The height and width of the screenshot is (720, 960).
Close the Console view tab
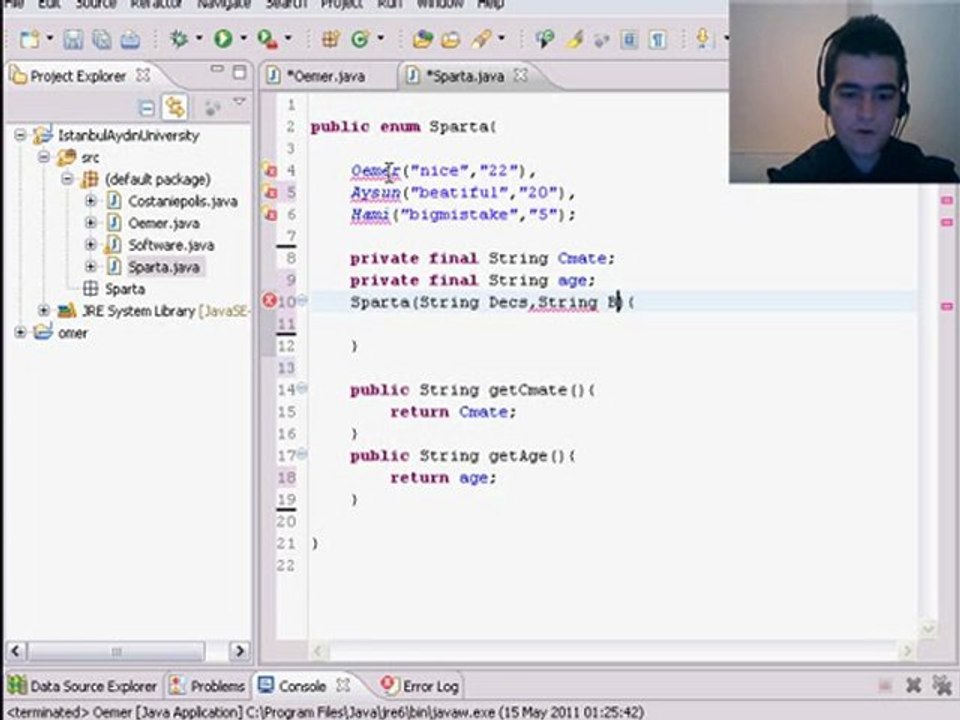[343, 685]
